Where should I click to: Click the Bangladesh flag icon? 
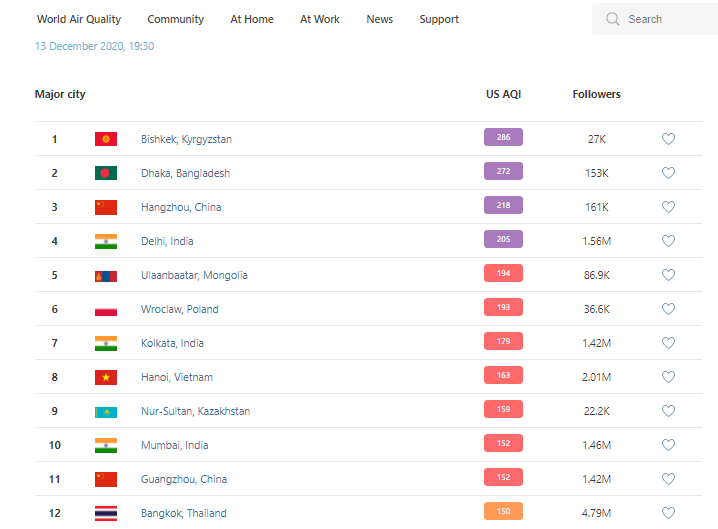click(x=106, y=173)
